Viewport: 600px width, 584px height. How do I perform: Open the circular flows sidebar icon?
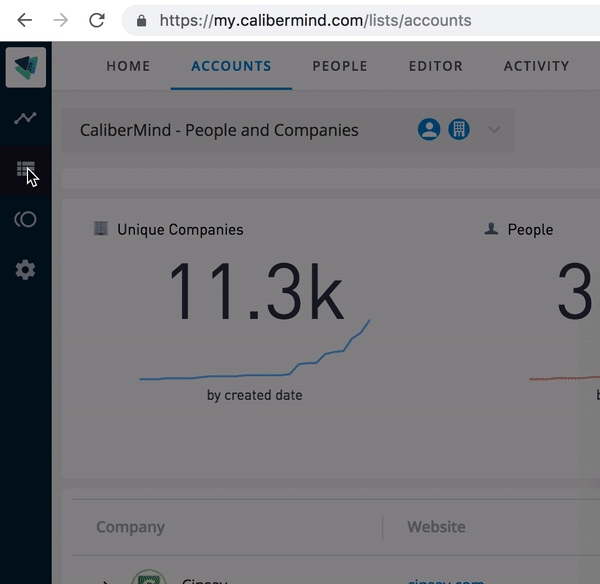pyautogui.click(x=25, y=219)
